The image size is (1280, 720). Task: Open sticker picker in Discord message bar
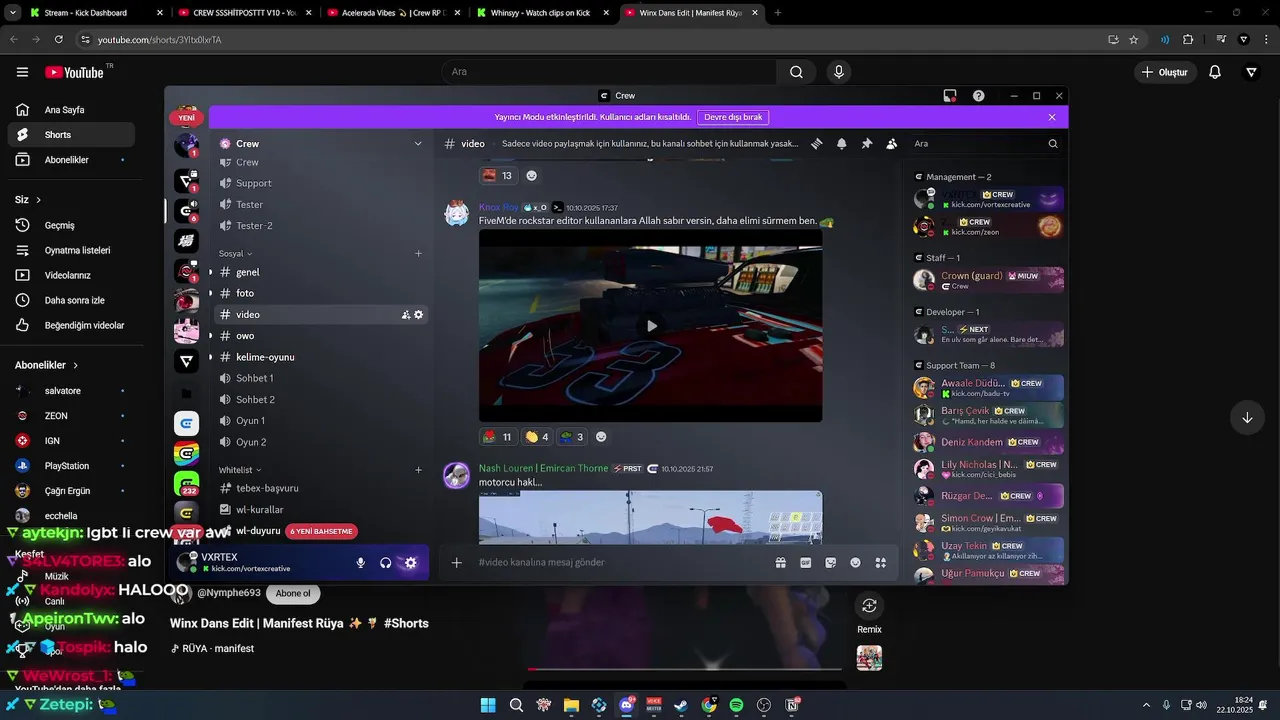831,563
